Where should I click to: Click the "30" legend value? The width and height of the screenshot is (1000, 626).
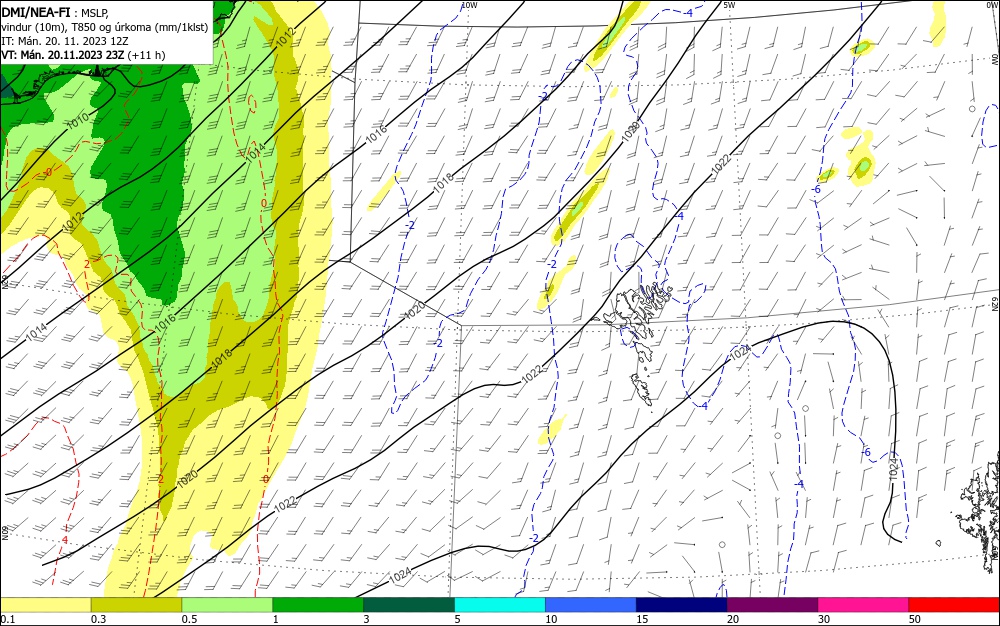click(824, 620)
